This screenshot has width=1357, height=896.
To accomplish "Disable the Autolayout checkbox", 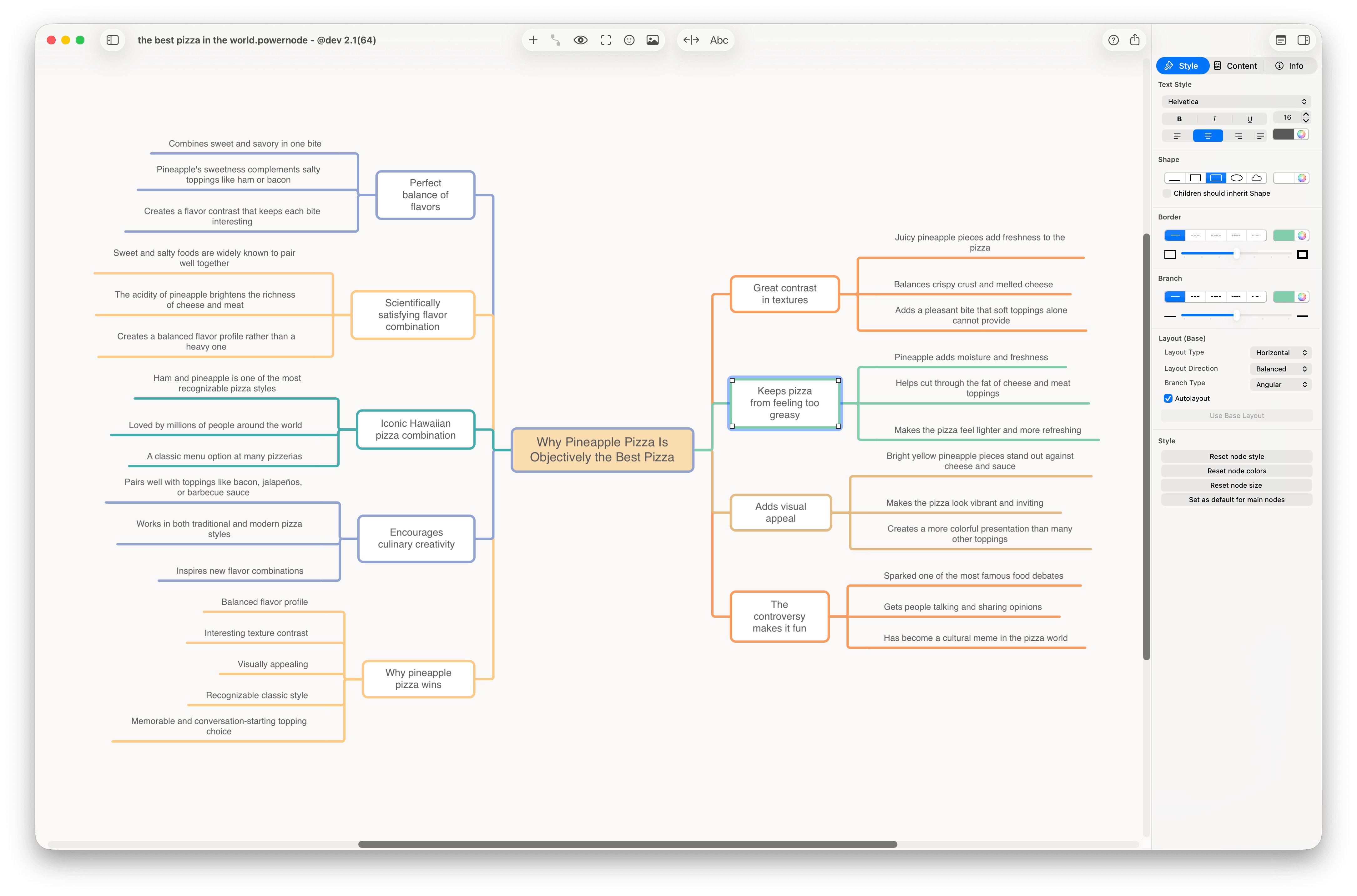I will [x=1168, y=398].
